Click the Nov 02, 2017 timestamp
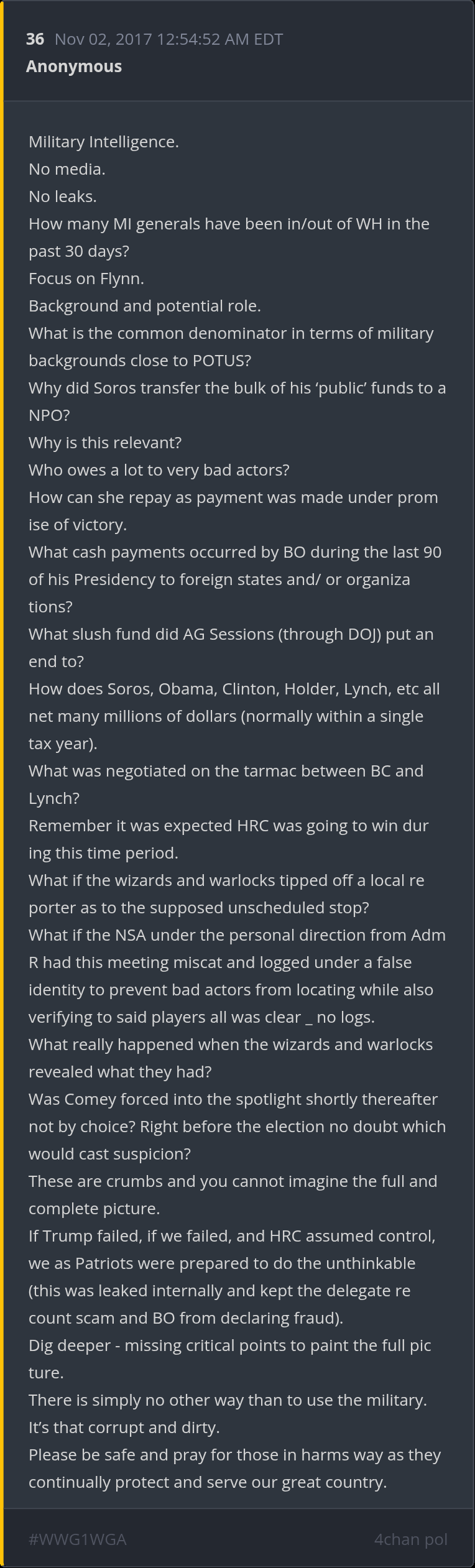475x1568 pixels. point(168,39)
